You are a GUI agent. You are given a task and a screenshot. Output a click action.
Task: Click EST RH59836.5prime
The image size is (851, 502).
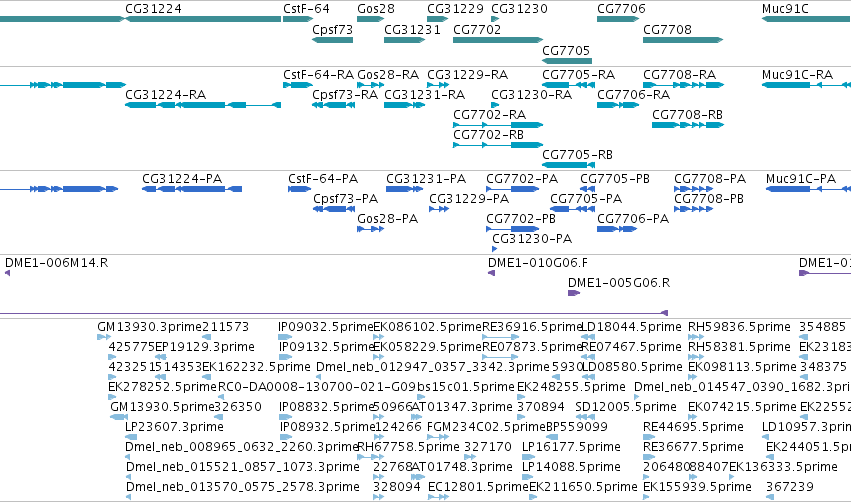click(x=739, y=327)
